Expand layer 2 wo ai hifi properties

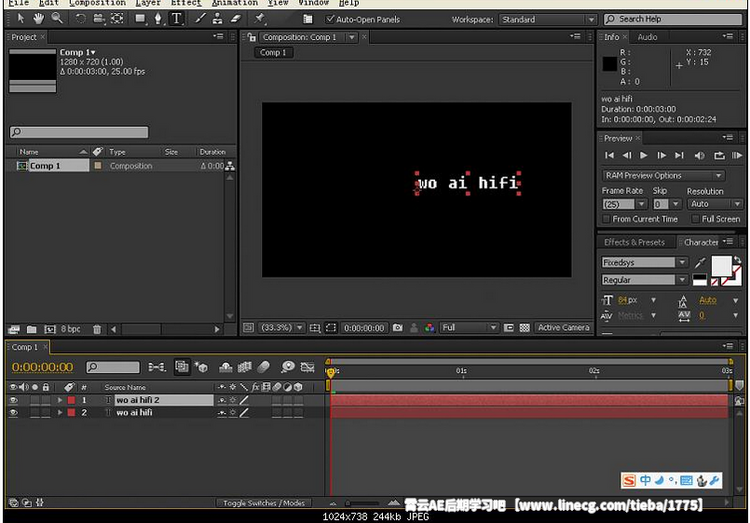60,412
